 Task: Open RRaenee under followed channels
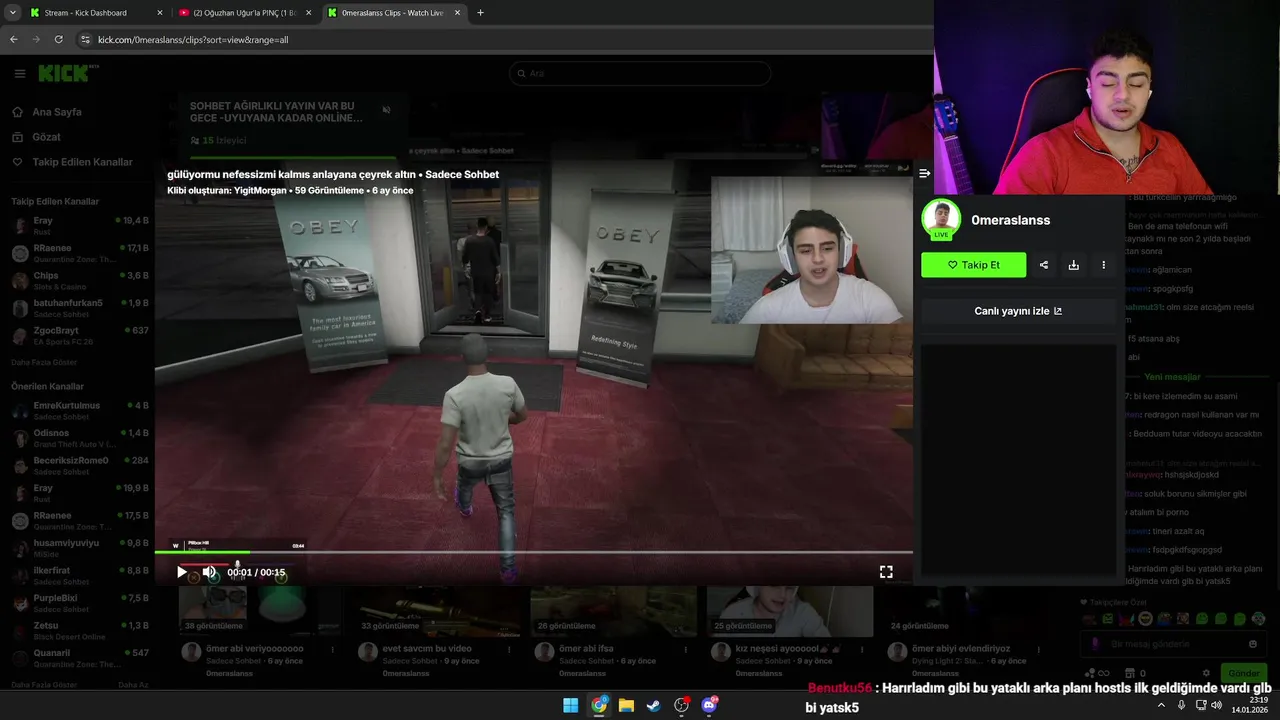coord(80,252)
